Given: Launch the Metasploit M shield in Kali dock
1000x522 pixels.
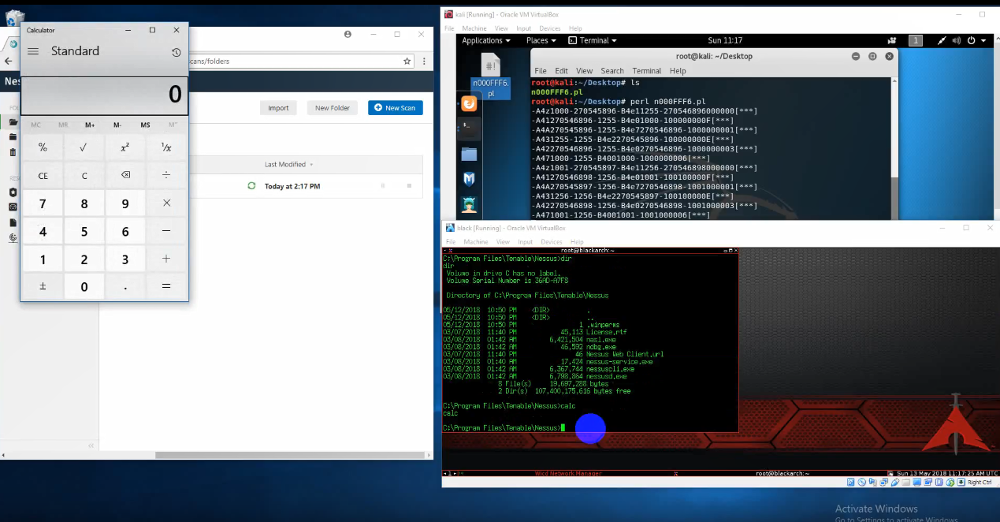Looking at the screenshot, I should [469, 179].
